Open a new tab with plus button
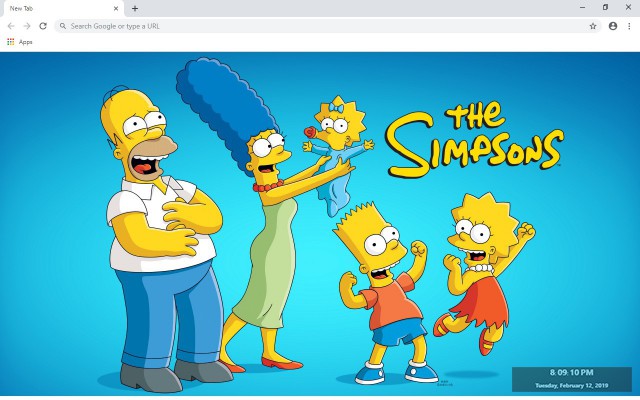 pos(135,8)
